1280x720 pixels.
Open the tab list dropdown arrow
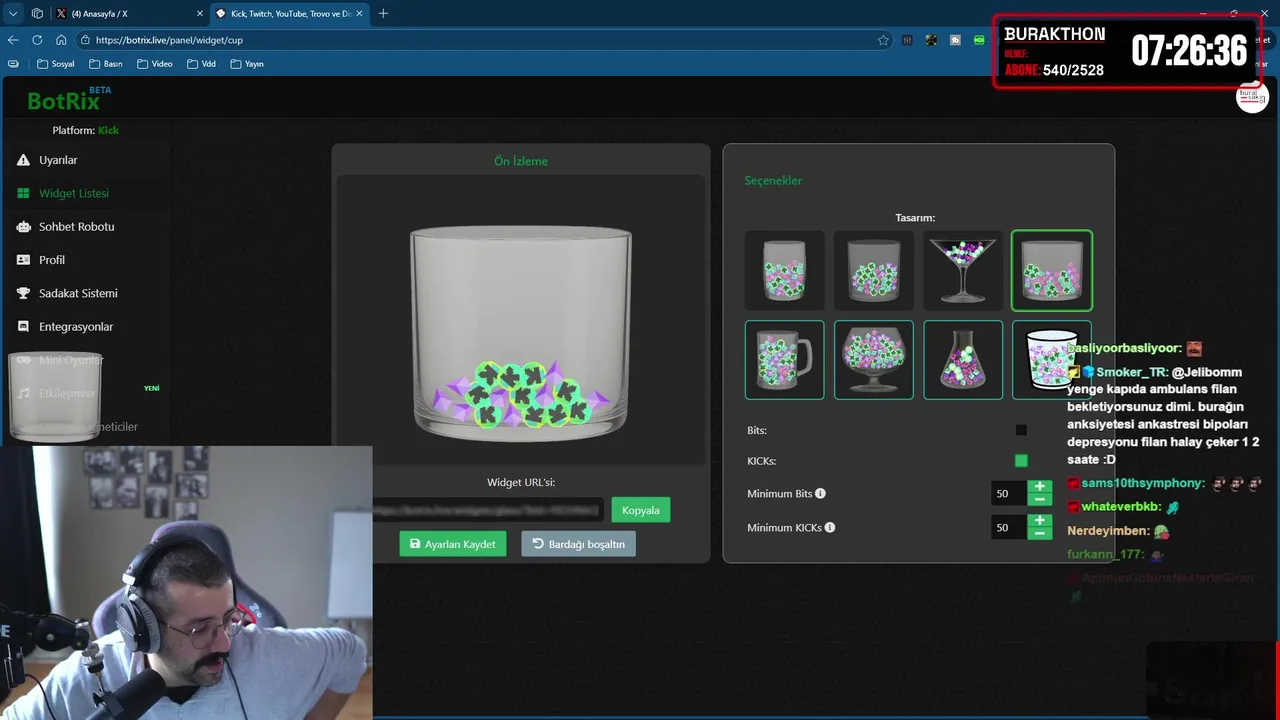(13, 14)
